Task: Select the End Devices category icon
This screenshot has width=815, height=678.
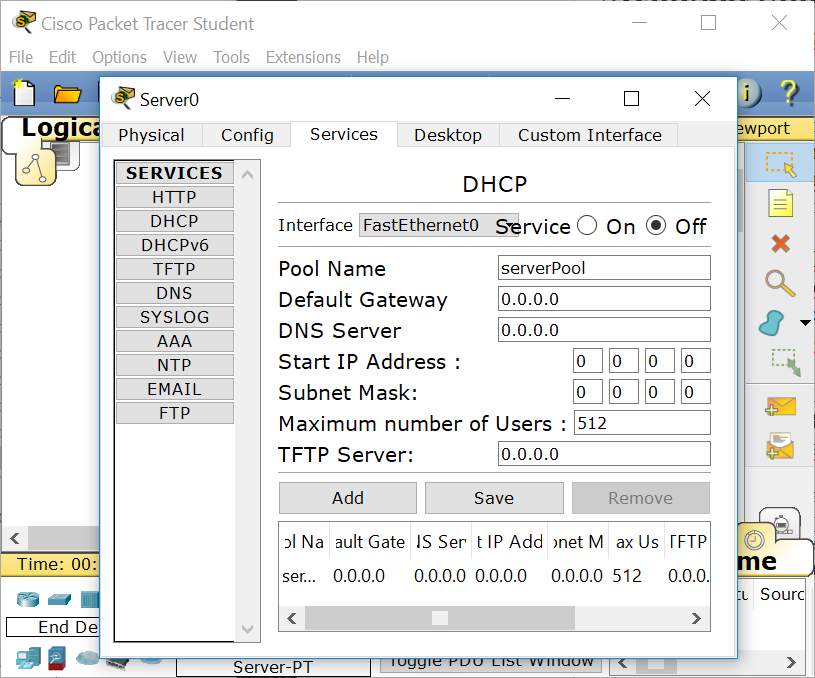Action: tap(28, 658)
